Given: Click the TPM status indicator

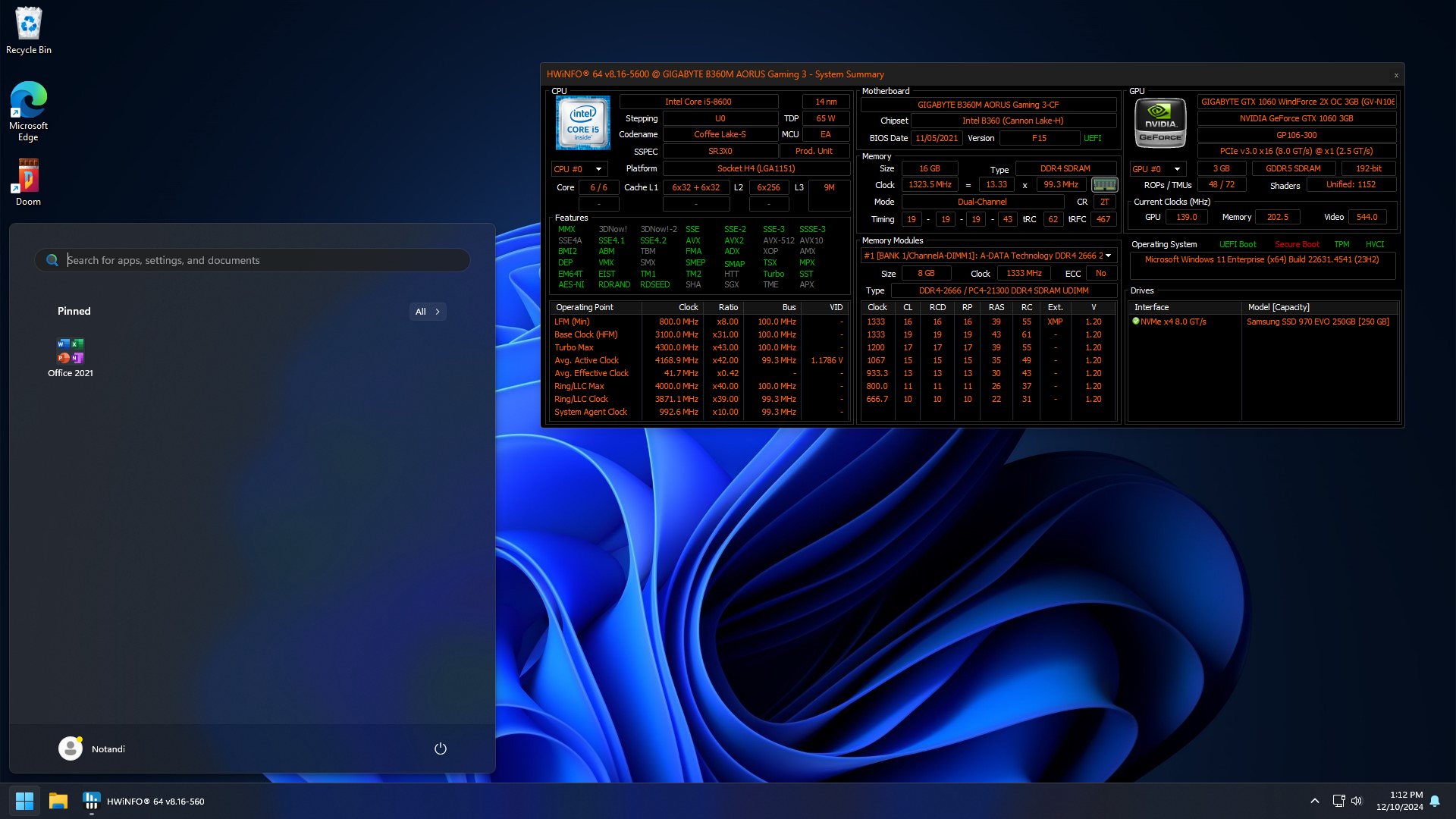Looking at the screenshot, I should click(x=1342, y=243).
